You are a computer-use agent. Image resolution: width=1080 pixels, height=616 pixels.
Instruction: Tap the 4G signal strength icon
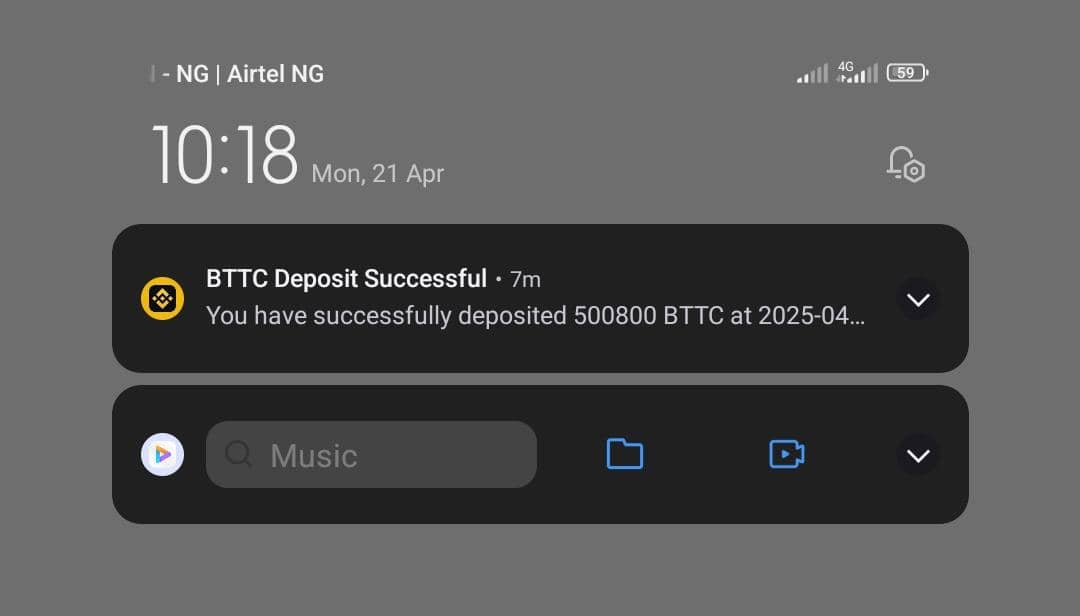tap(857, 72)
